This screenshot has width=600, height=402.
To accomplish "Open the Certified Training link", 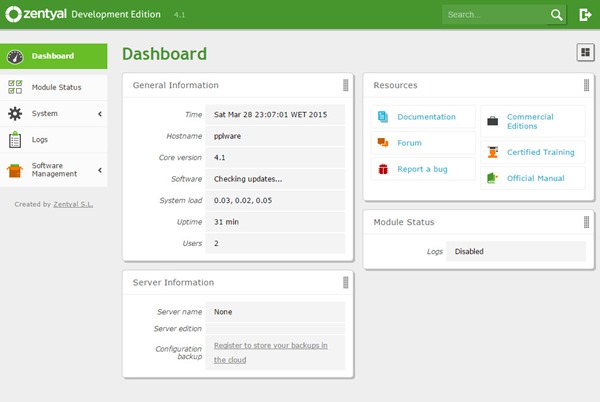I will click(540, 152).
